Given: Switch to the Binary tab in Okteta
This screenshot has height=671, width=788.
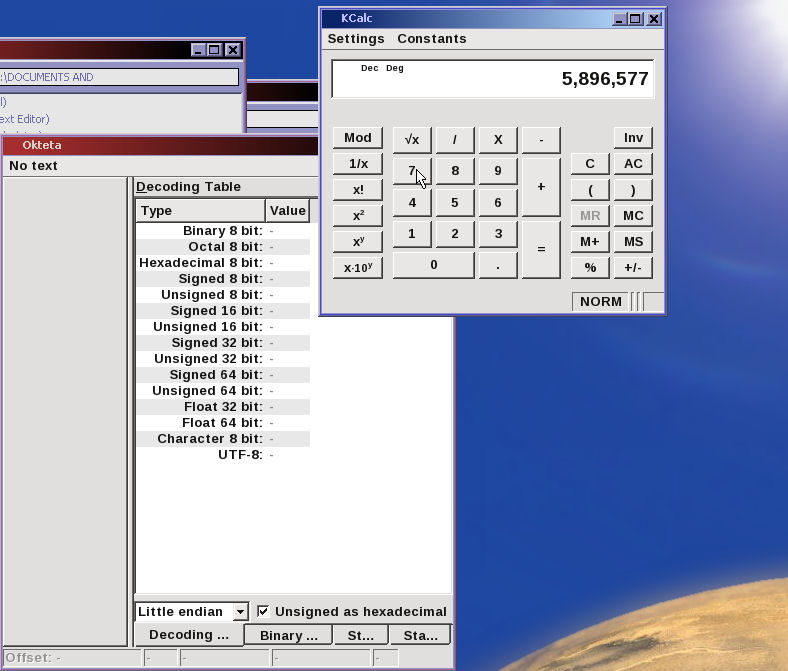Looking at the screenshot, I should [288, 635].
